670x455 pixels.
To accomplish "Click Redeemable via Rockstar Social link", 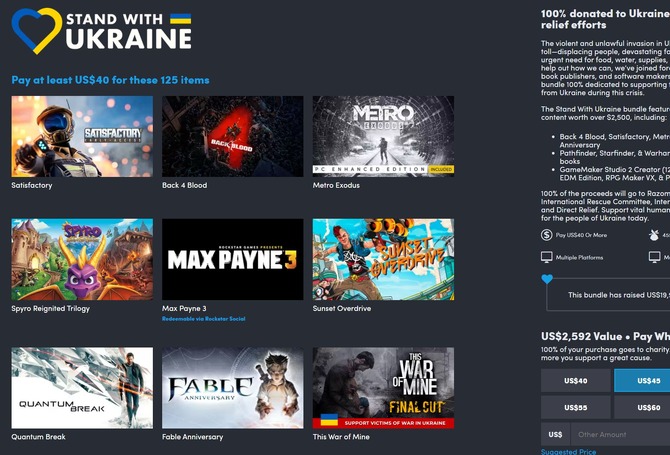I will pos(203,319).
